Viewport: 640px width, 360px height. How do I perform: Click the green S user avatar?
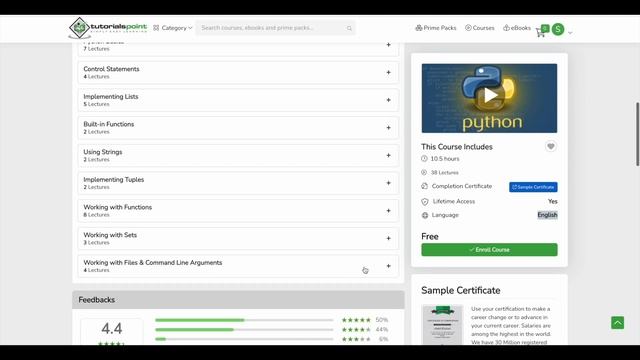558,29
